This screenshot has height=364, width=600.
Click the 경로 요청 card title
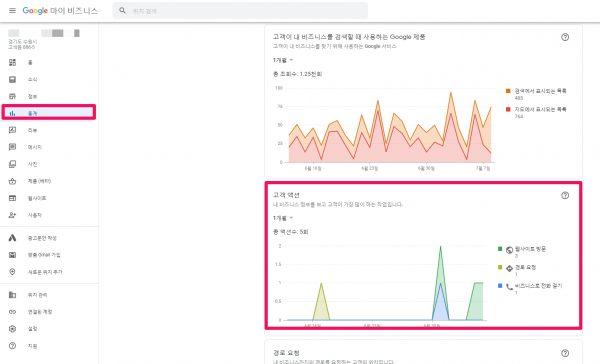click(x=286, y=353)
